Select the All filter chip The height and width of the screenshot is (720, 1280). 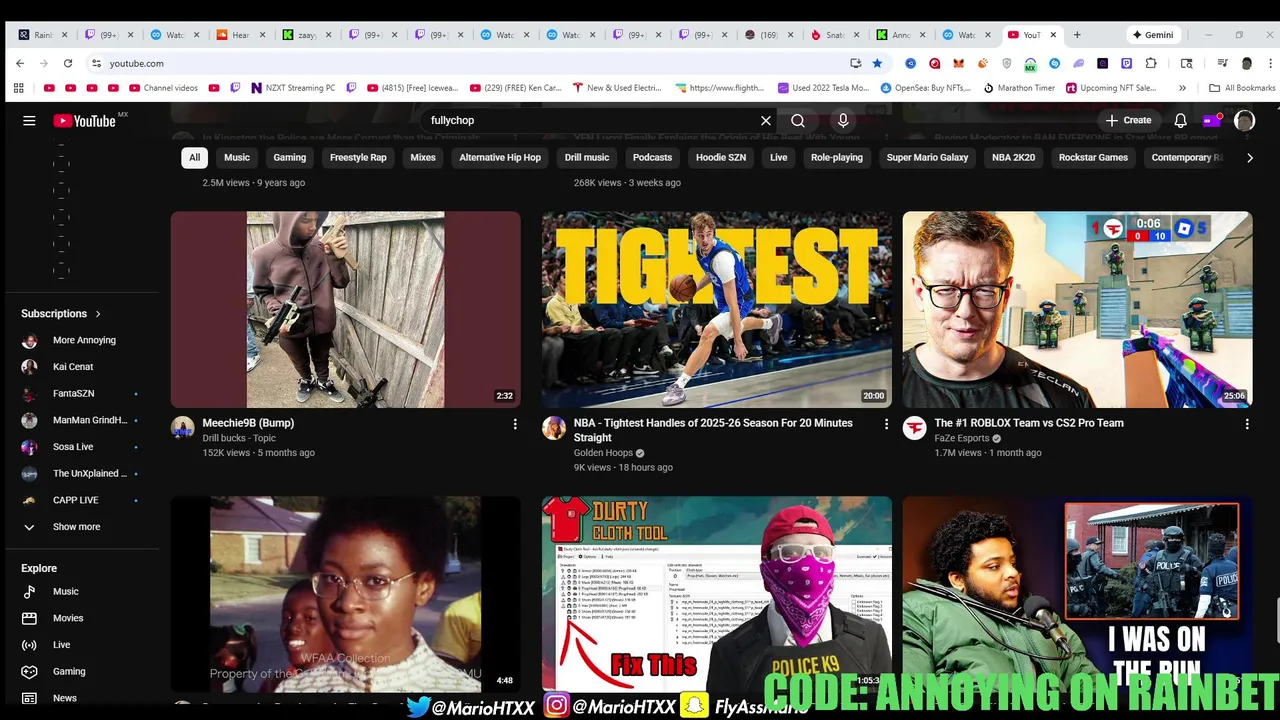194,158
